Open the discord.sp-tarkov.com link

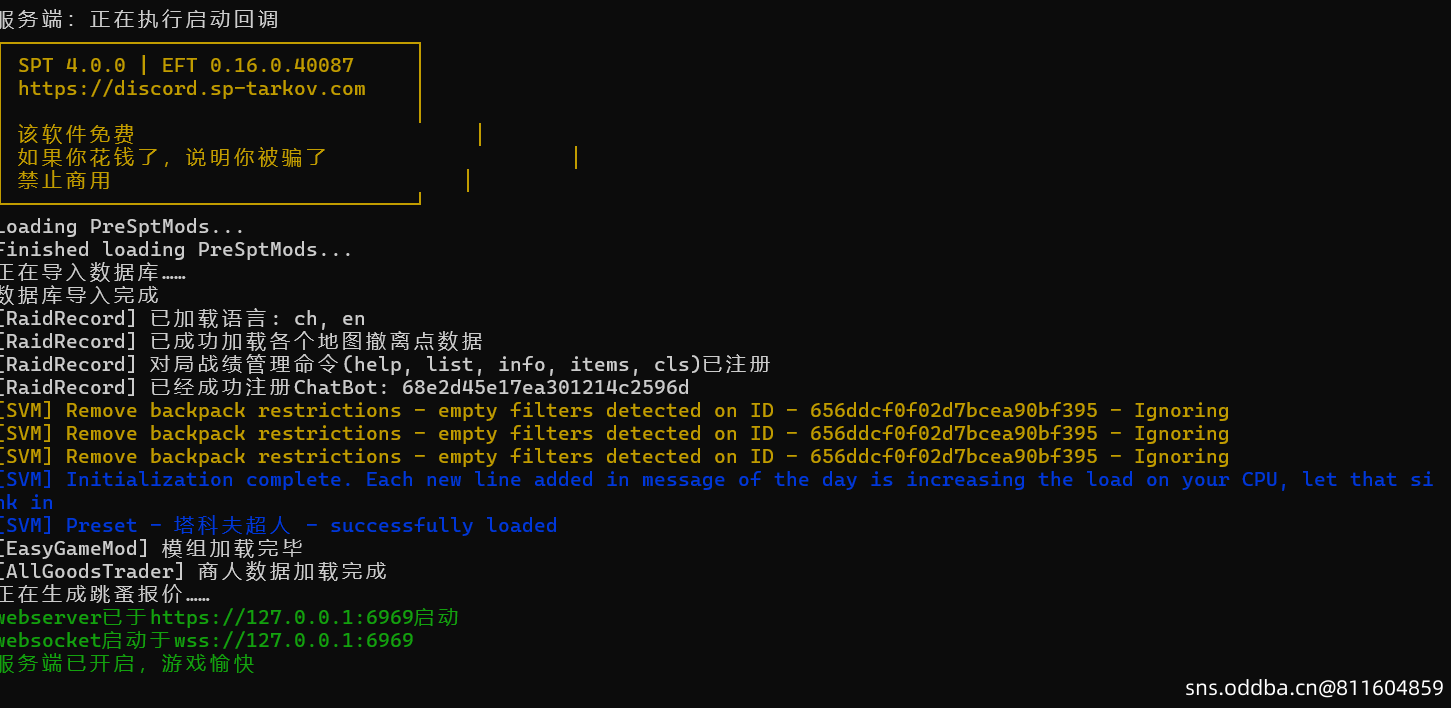coord(192,89)
